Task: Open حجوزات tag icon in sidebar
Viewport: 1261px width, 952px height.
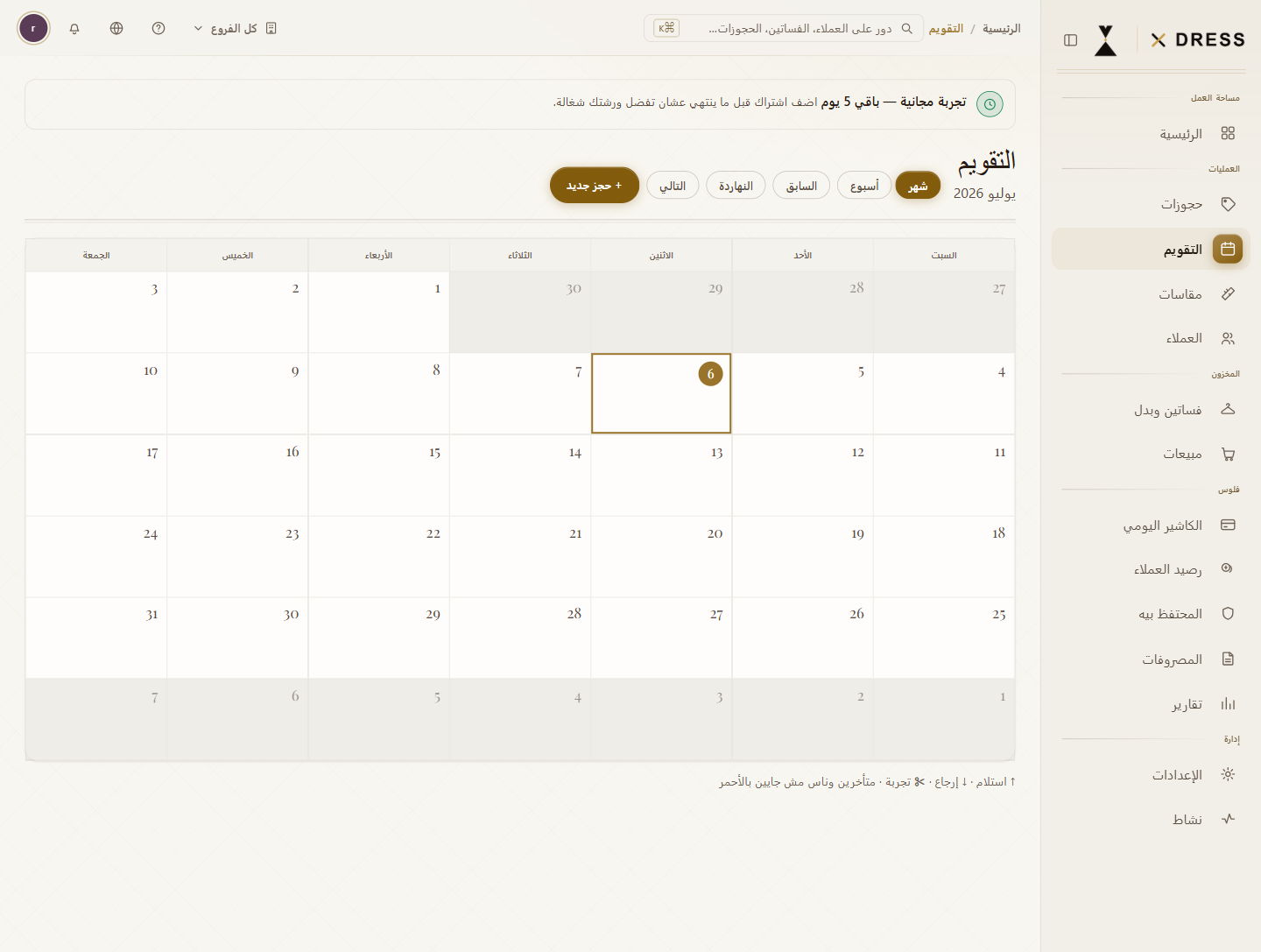Action: [x=1228, y=204]
